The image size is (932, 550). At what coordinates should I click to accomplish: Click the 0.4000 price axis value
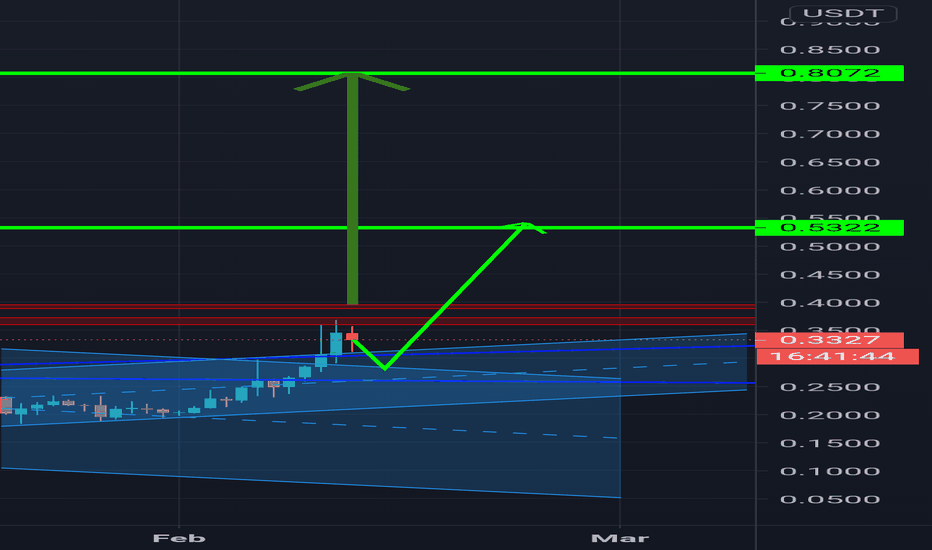830,303
